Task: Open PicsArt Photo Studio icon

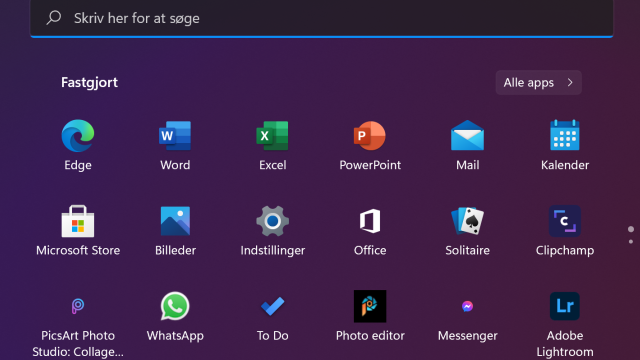Action: point(78,306)
